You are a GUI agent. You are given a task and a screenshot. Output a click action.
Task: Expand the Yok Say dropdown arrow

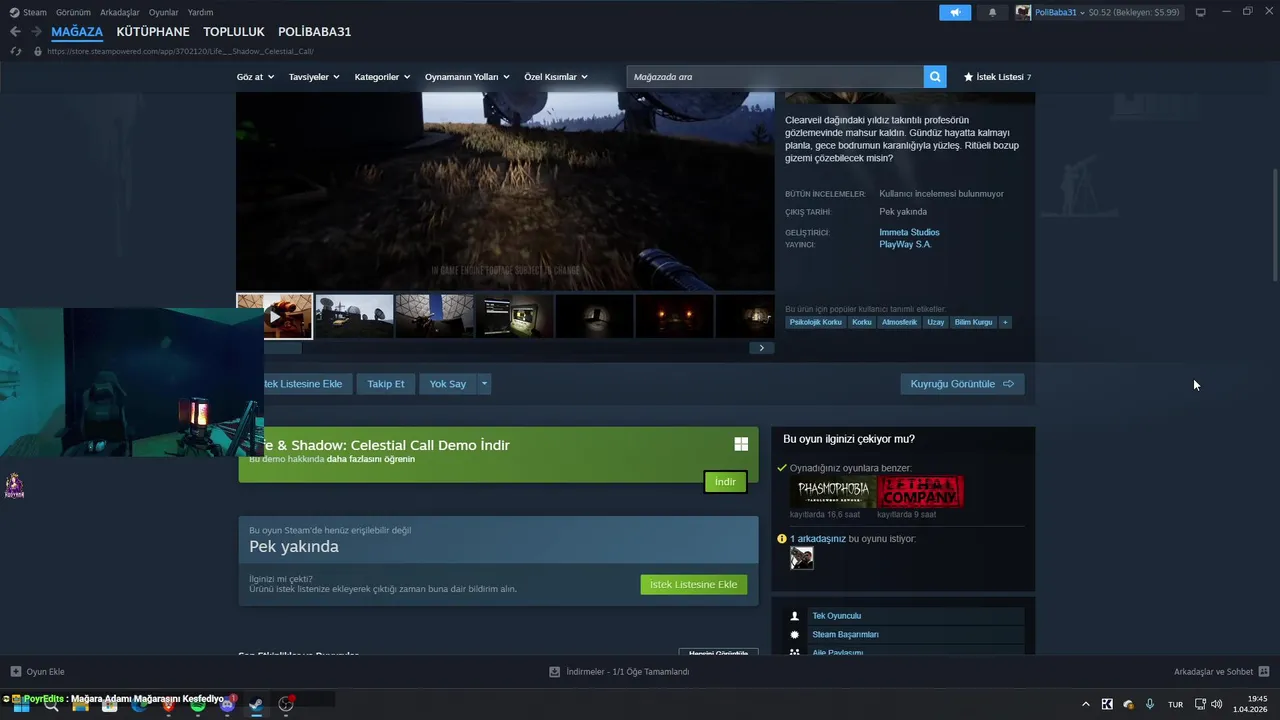tap(484, 384)
